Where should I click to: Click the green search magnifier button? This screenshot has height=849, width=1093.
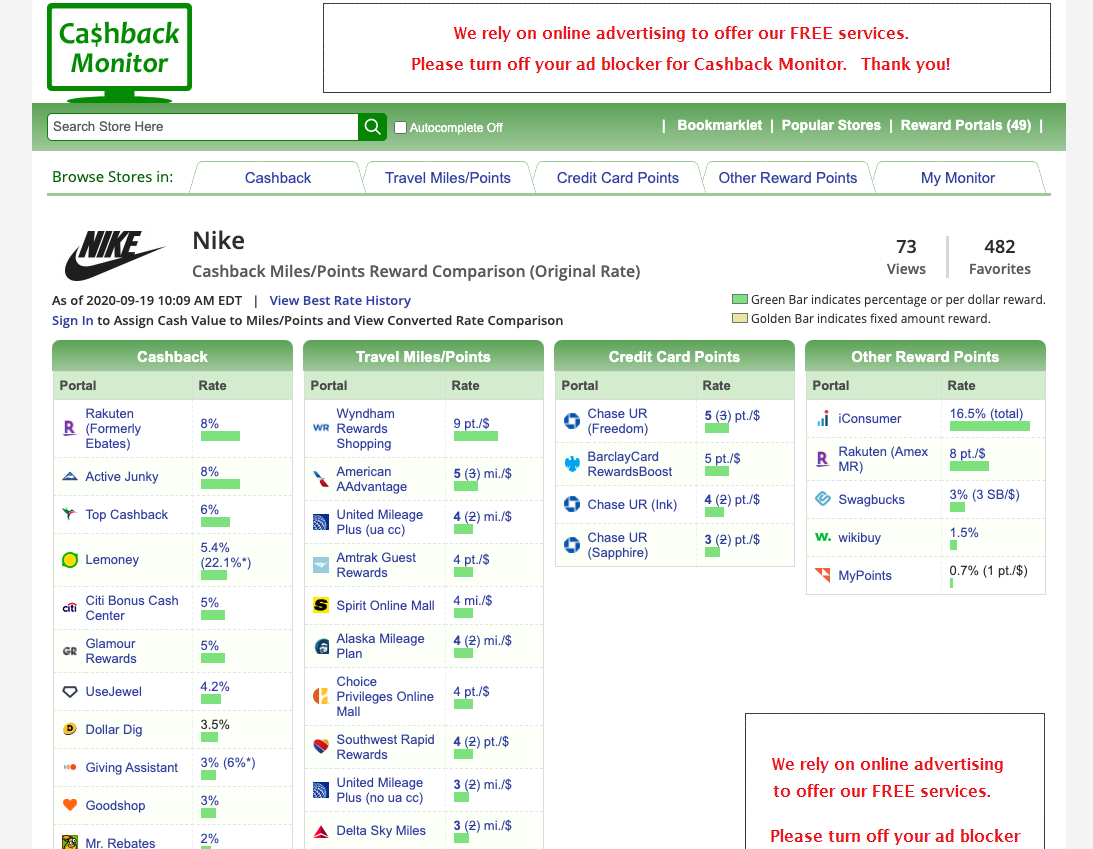point(372,127)
